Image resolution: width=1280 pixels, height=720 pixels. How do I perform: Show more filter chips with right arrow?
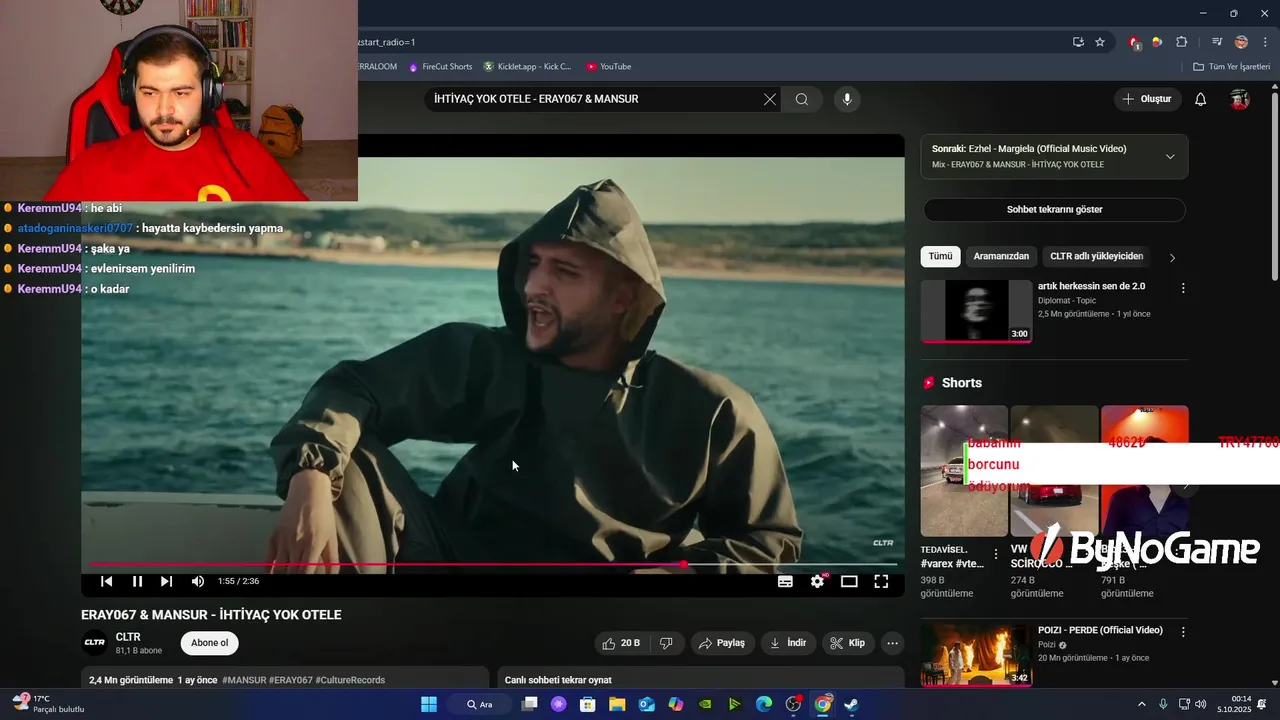tap(1172, 257)
